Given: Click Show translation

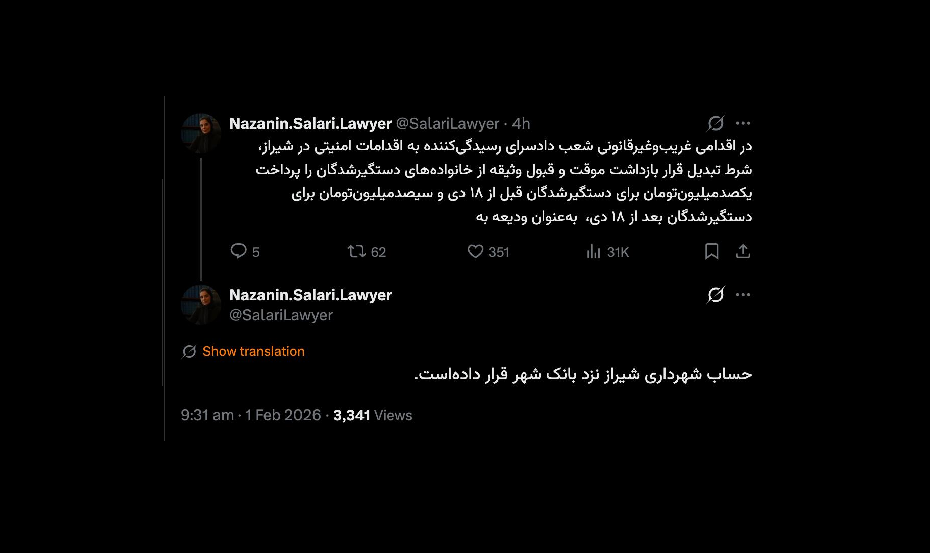Looking at the screenshot, I should coord(253,351).
